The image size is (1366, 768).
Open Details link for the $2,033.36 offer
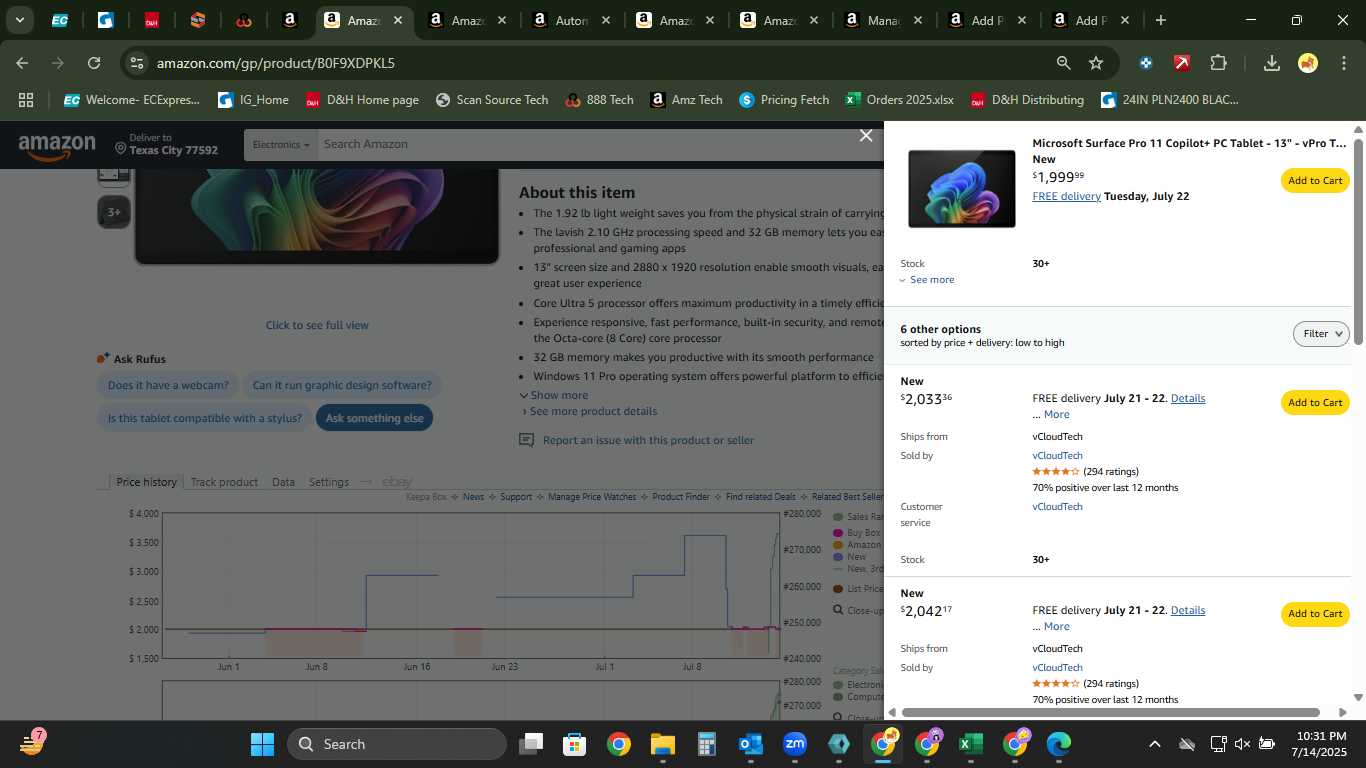[1188, 398]
